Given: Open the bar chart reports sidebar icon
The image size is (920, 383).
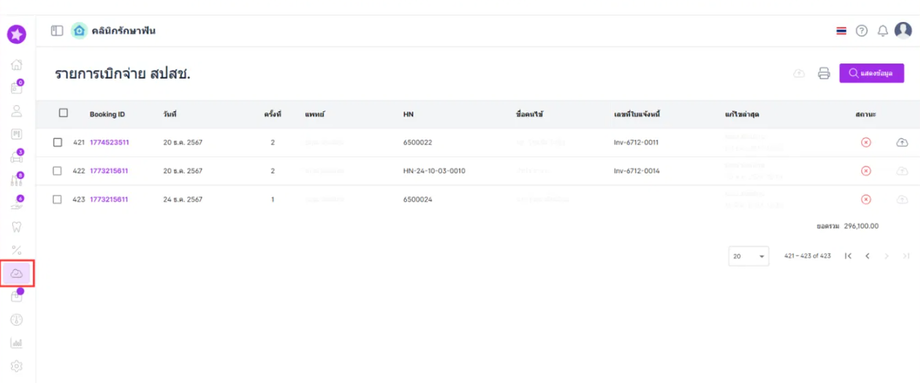Looking at the screenshot, I should (17, 343).
